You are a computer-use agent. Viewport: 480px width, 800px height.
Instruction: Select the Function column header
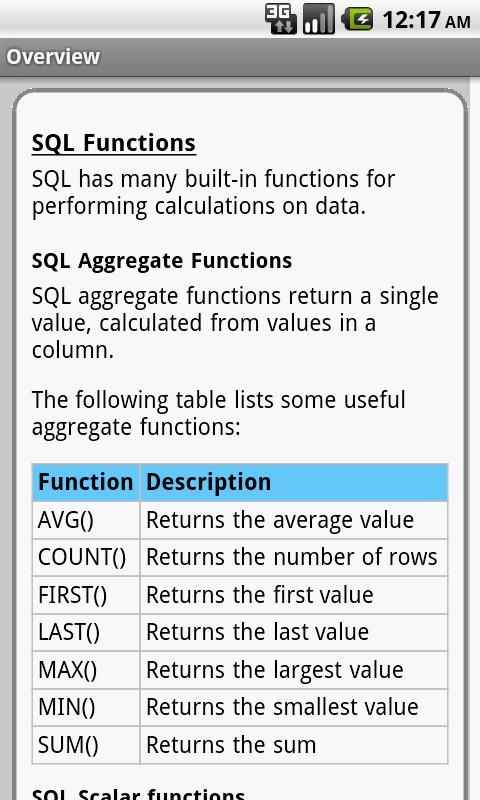coord(86,482)
